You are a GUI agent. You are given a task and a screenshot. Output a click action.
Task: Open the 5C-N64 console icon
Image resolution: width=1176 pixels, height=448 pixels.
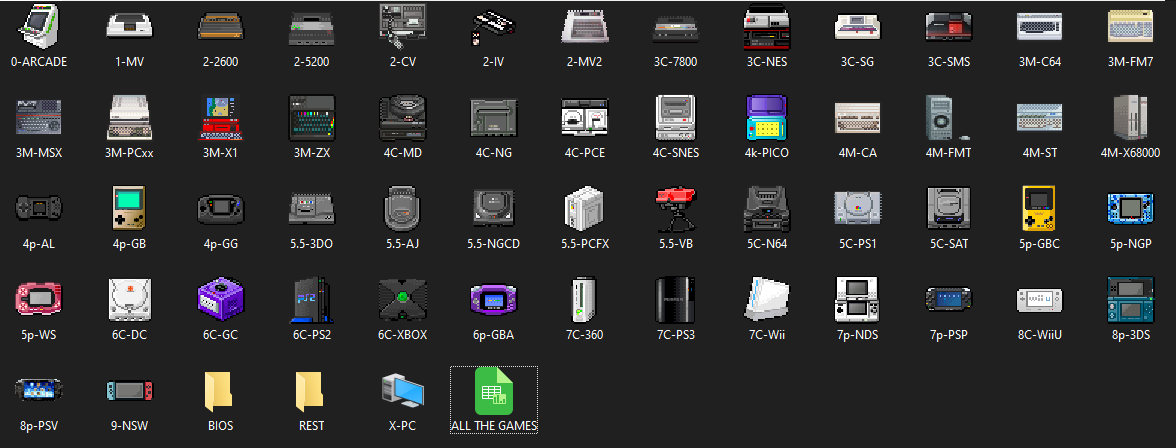pos(766,209)
